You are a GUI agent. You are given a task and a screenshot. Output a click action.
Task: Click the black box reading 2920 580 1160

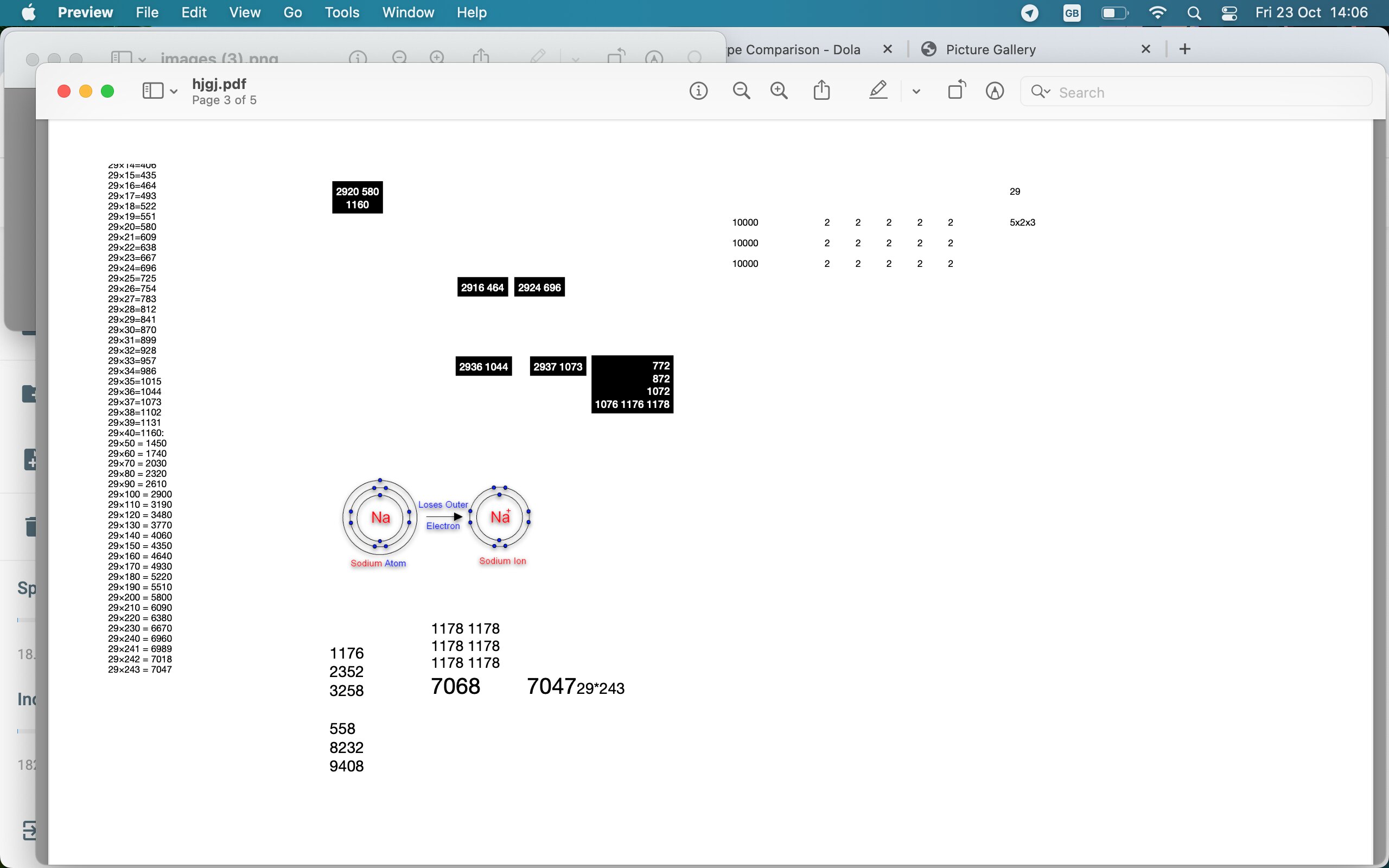pos(357,197)
